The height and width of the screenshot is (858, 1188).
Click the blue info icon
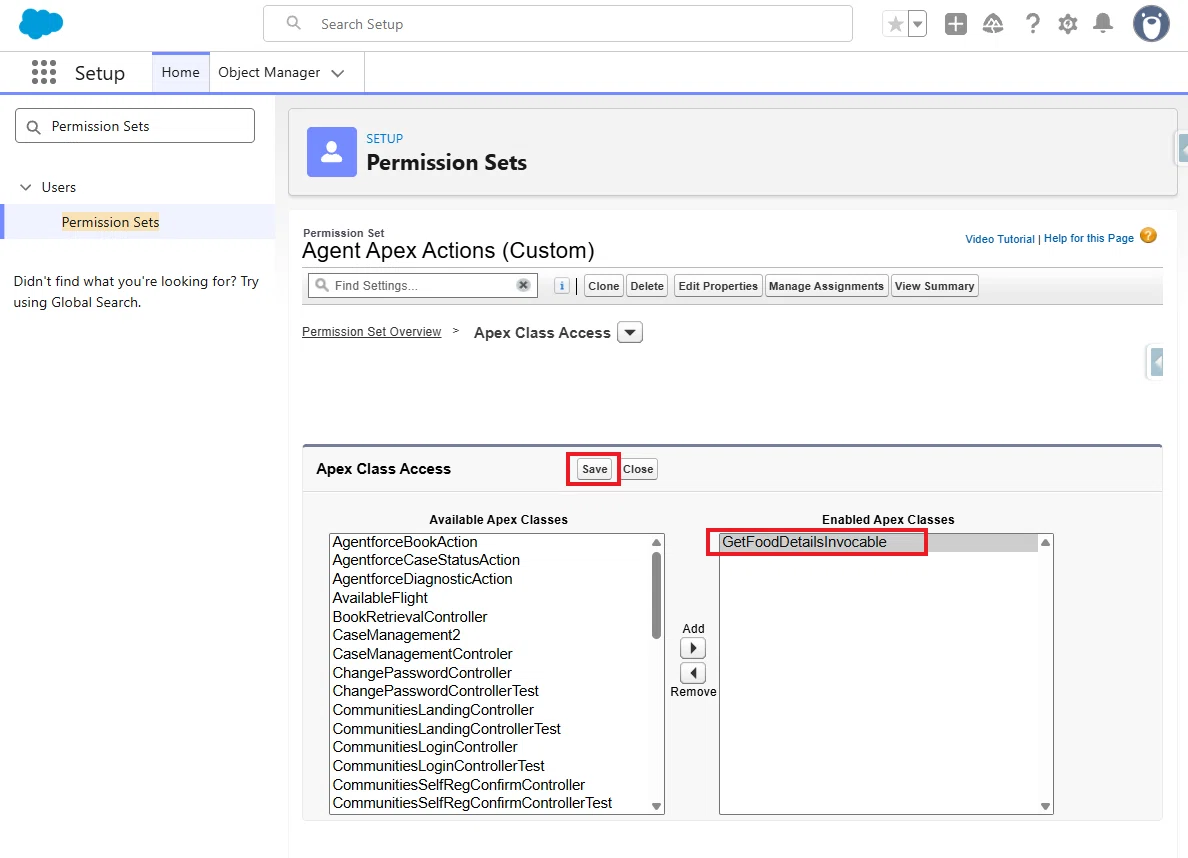[561, 286]
